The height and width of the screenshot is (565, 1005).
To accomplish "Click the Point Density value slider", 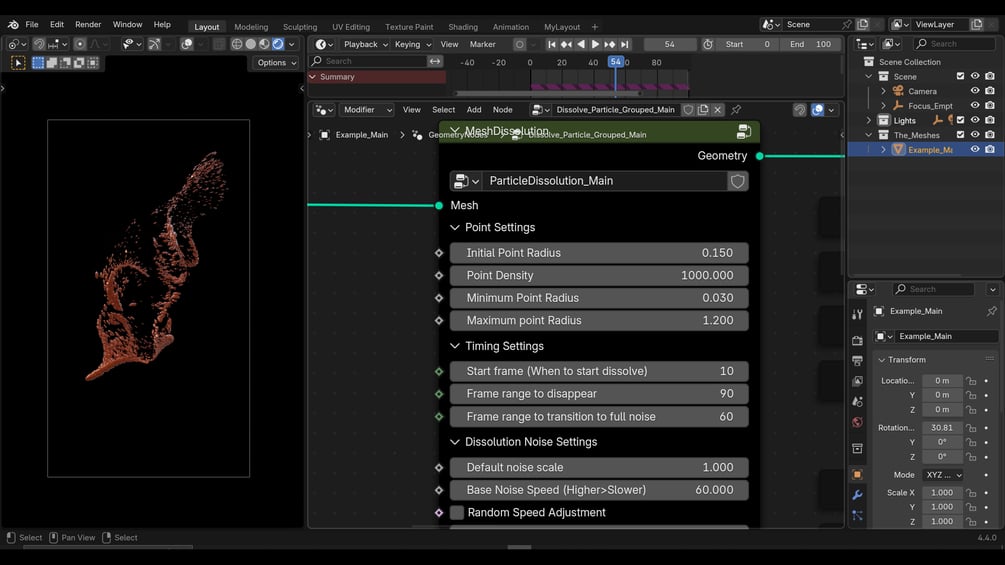I will tap(599, 276).
